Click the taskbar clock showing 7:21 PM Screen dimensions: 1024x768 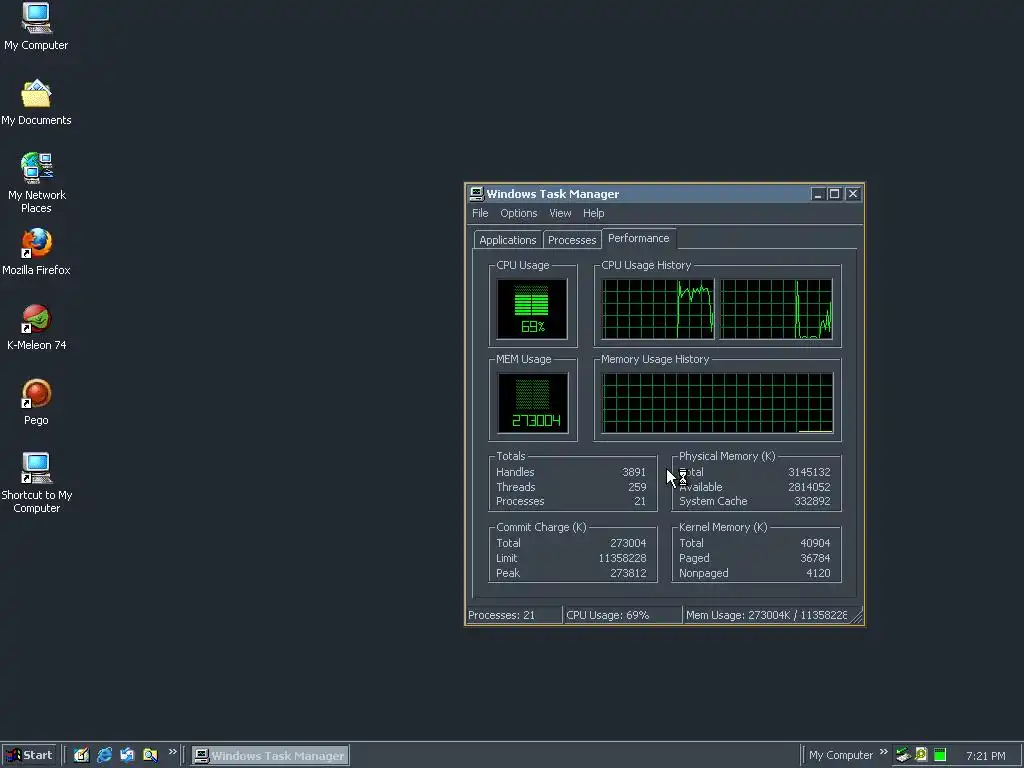[985, 756]
